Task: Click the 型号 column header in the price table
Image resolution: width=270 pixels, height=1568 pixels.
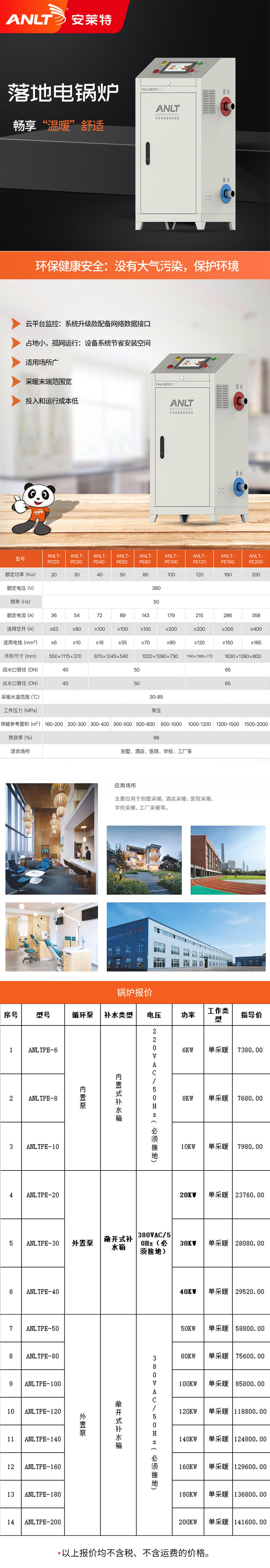Action: point(43,1015)
